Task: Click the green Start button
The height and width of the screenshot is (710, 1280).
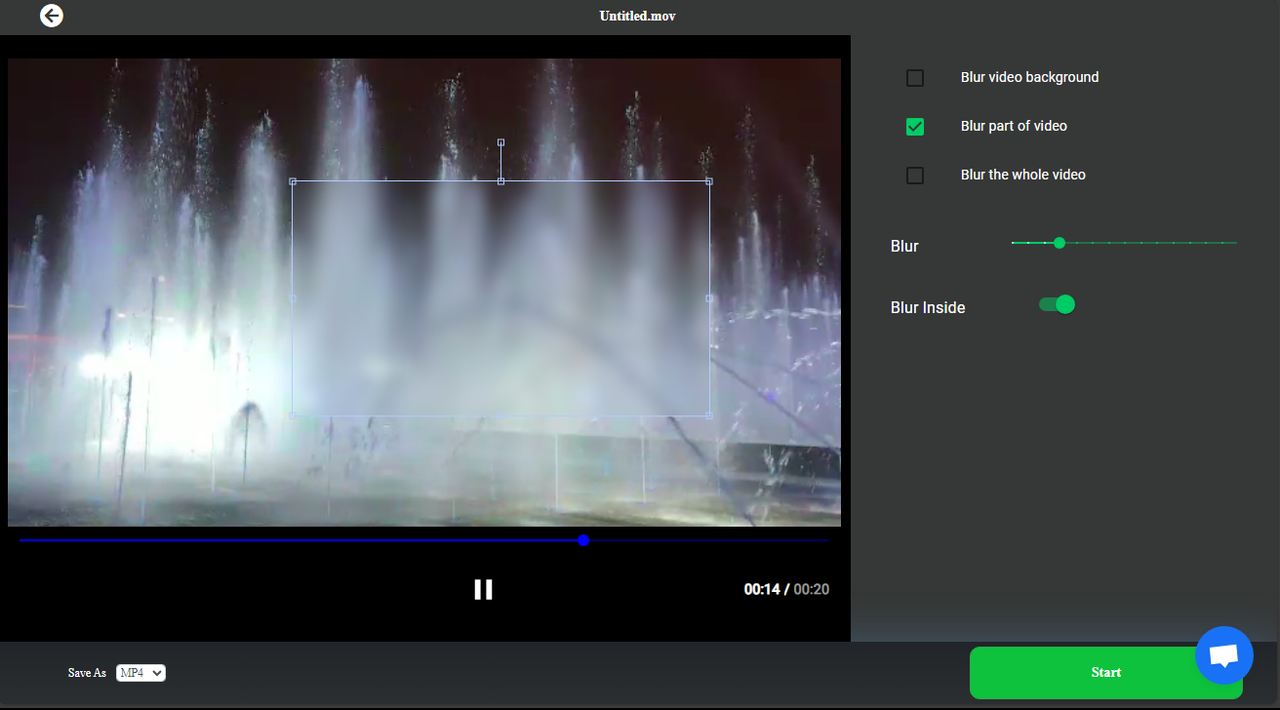Action: coord(1106,673)
